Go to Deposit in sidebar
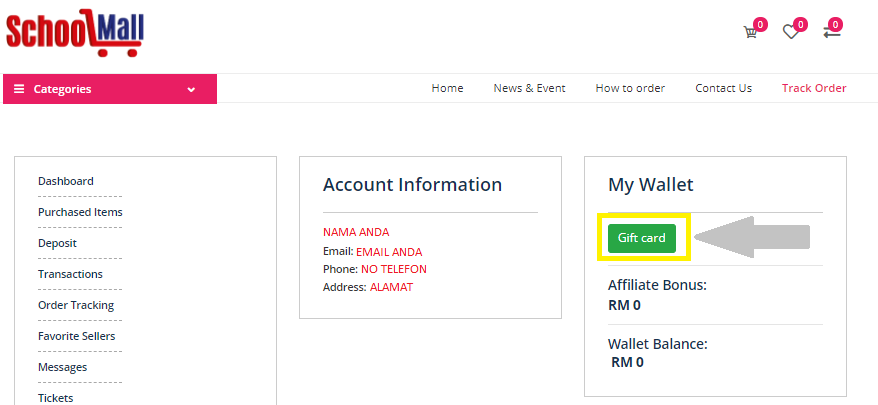Image resolution: width=878 pixels, height=405 pixels. pyautogui.click(x=57, y=243)
